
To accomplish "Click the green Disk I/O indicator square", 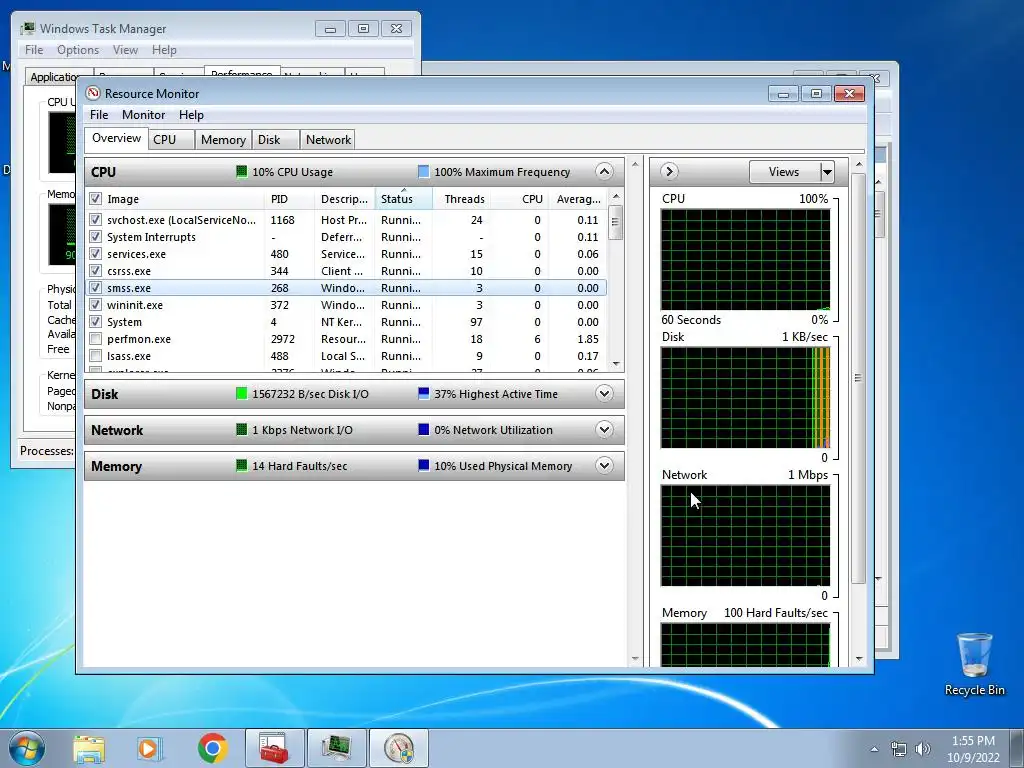I will coord(242,394).
